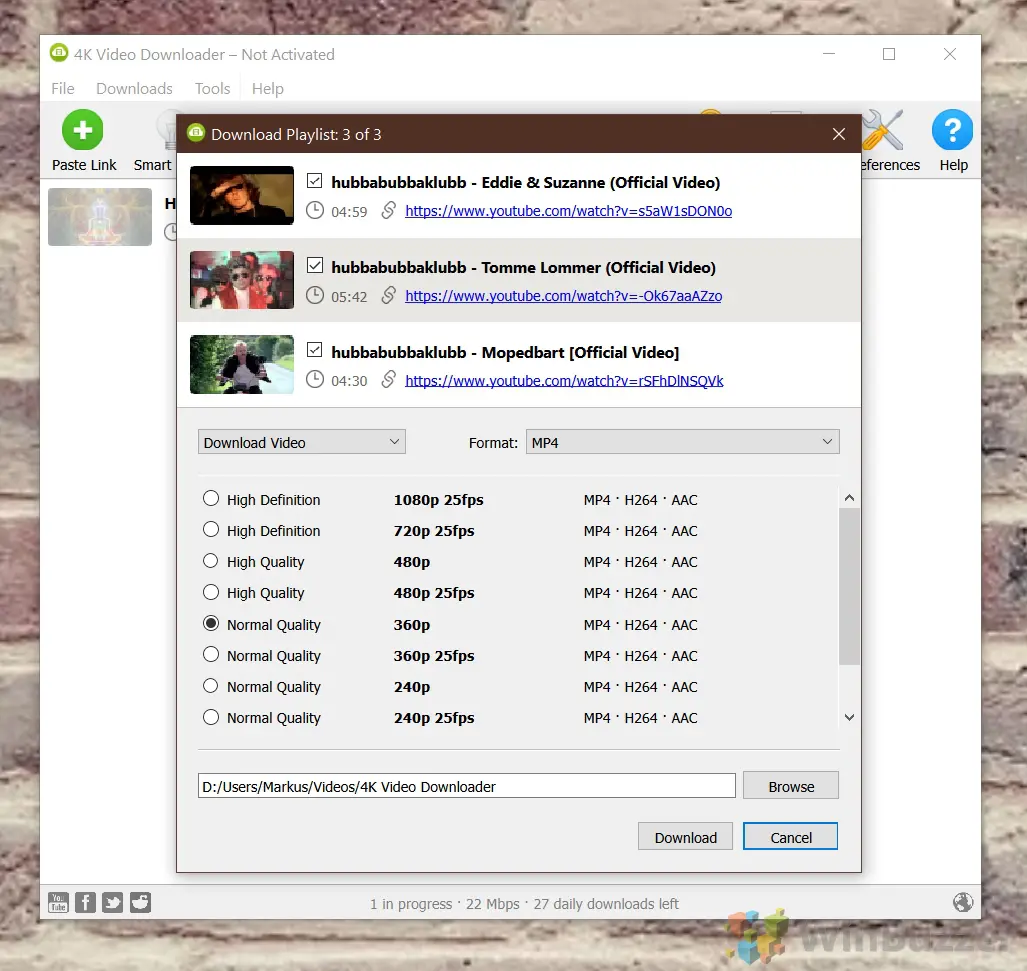Open the Download Video type dropdown

(x=301, y=442)
